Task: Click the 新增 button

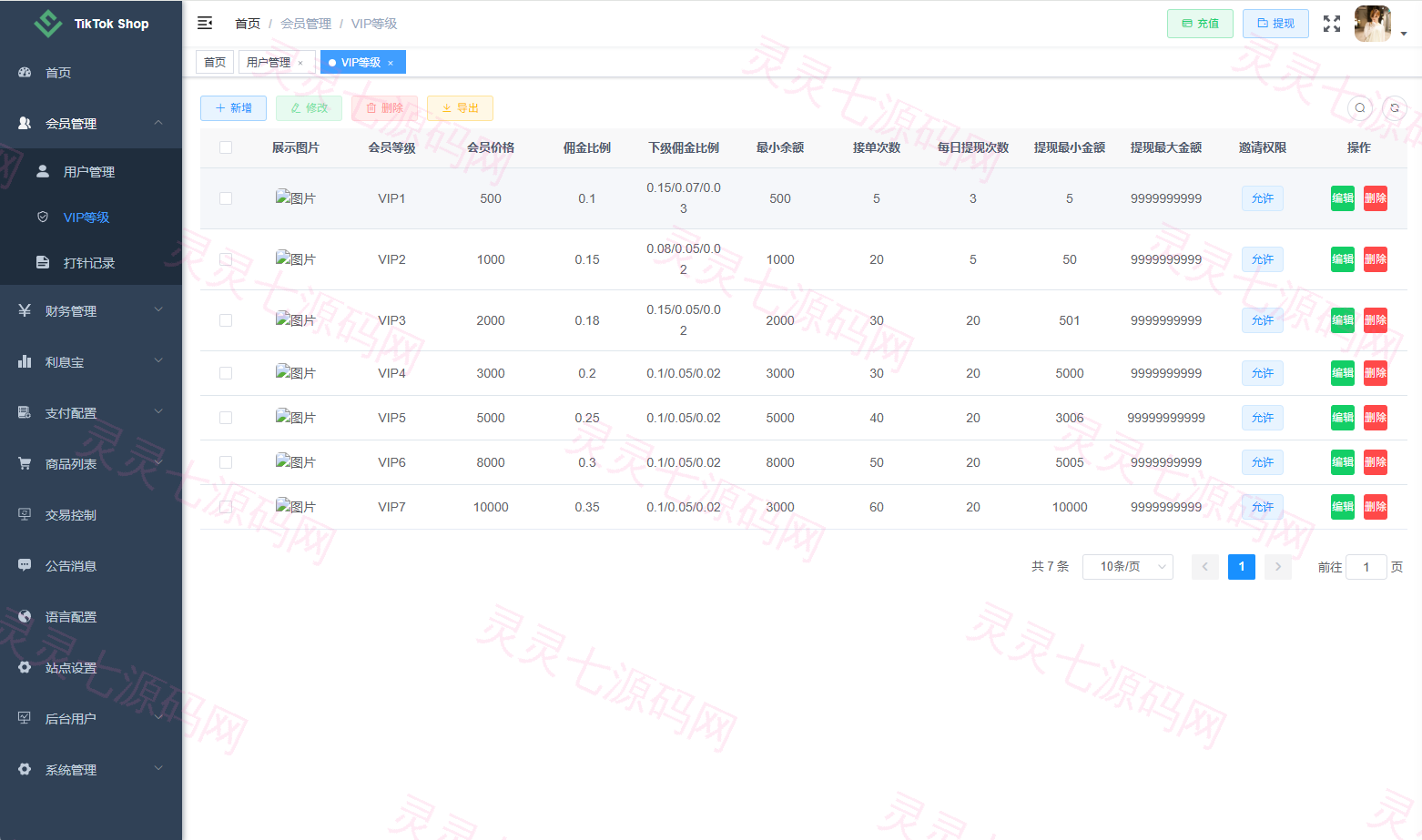Action: 233,108
